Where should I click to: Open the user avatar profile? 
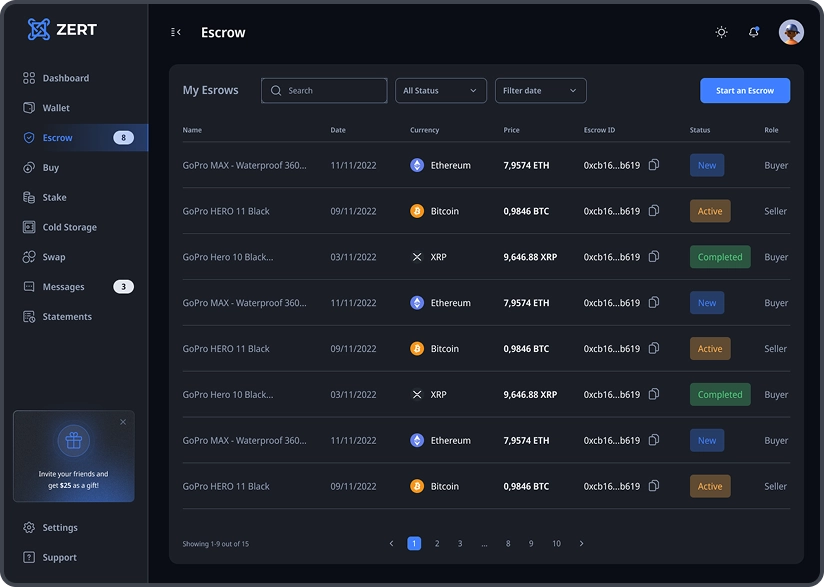pos(791,32)
